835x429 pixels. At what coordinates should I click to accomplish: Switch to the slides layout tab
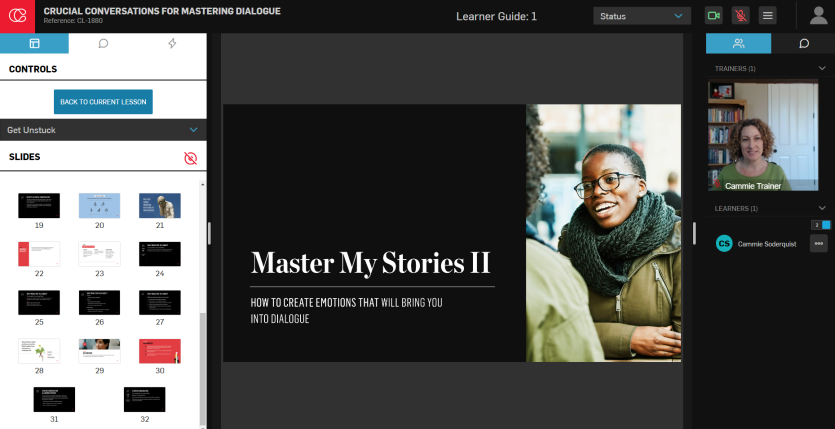34,44
